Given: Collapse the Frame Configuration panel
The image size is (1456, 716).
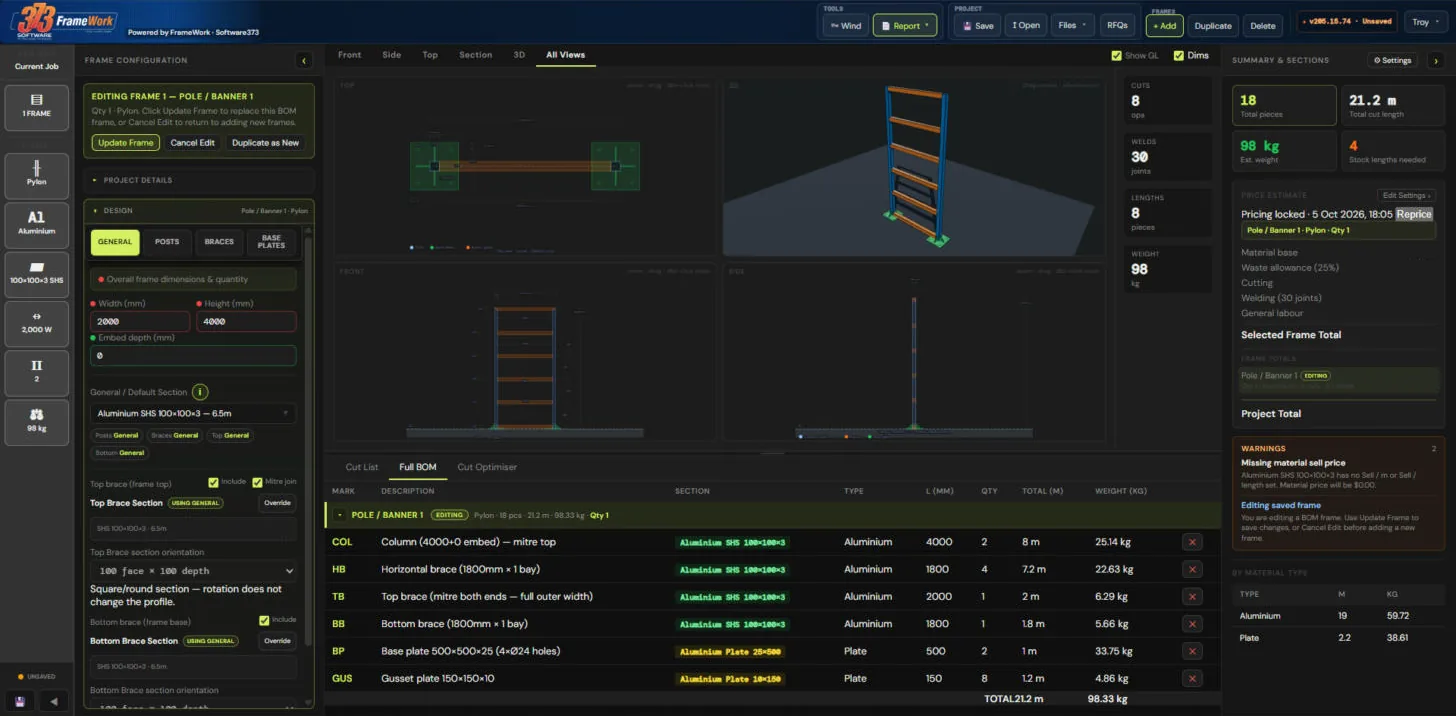Looking at the screenshot, I should (x=304, y=61).
